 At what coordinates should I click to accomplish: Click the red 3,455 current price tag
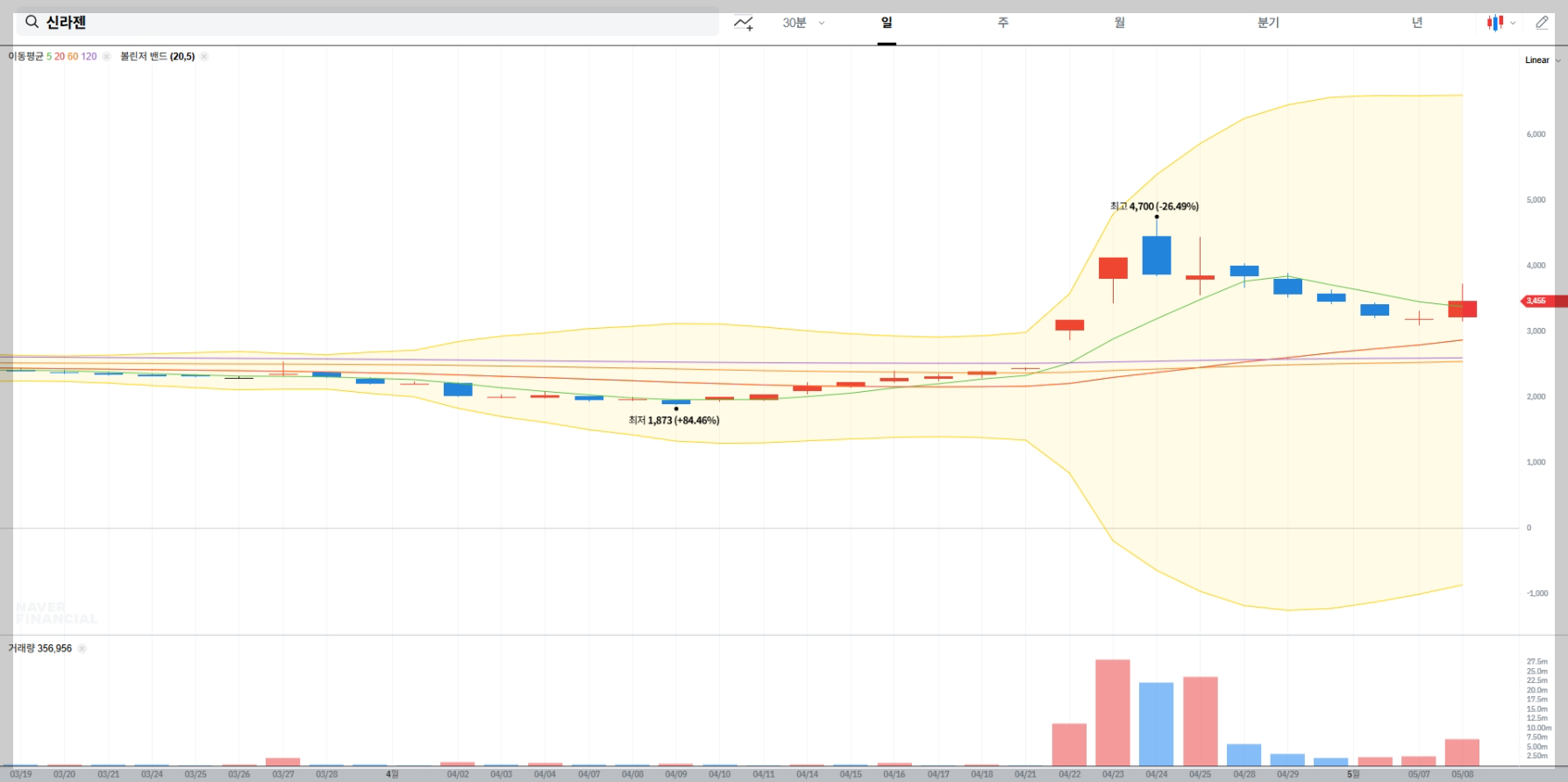pyautogui.click(x=1544, y=301)
